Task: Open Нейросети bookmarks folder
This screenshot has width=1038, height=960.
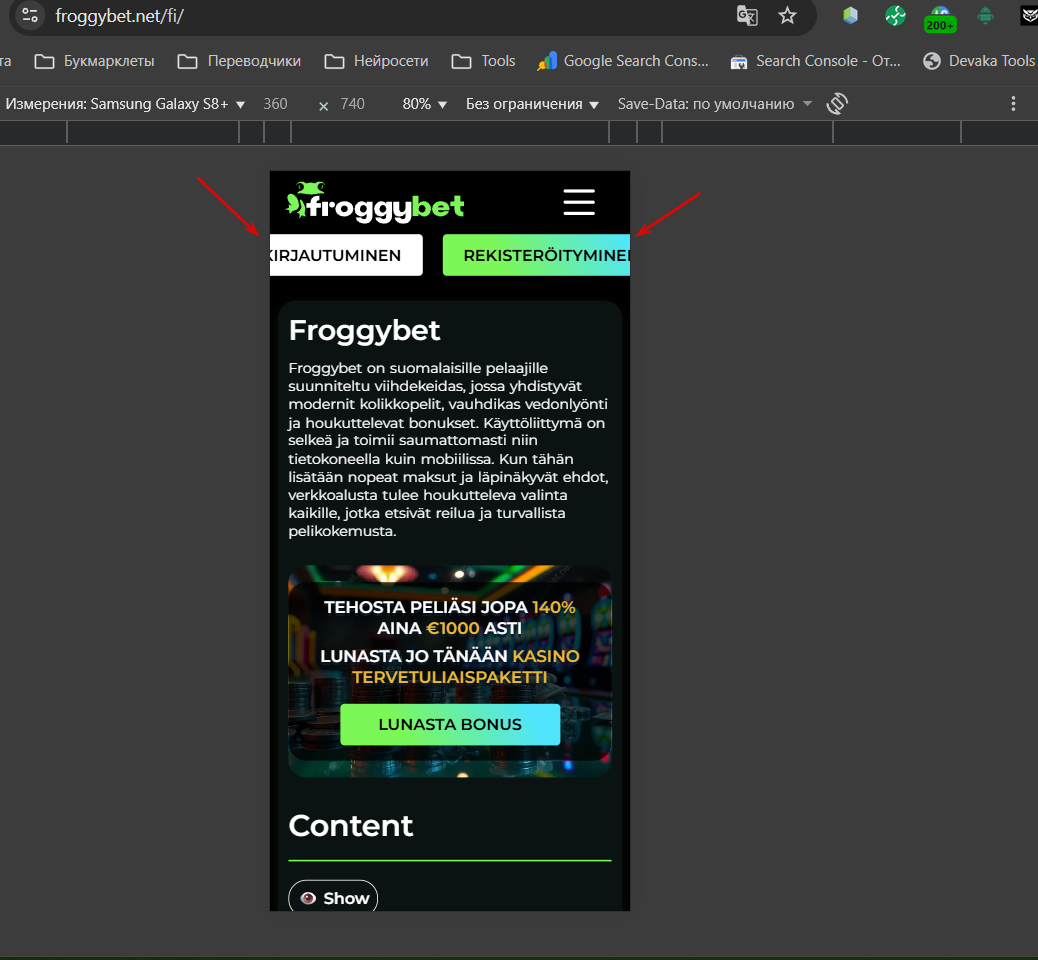Action: 376,61
